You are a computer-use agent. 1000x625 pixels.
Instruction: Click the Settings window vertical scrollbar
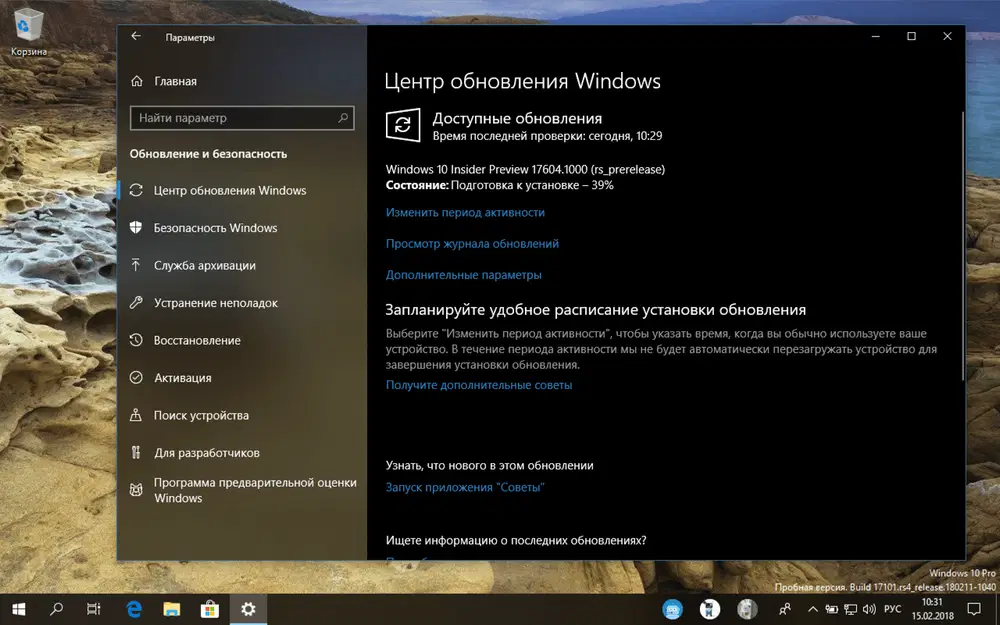tap(962, 246)
